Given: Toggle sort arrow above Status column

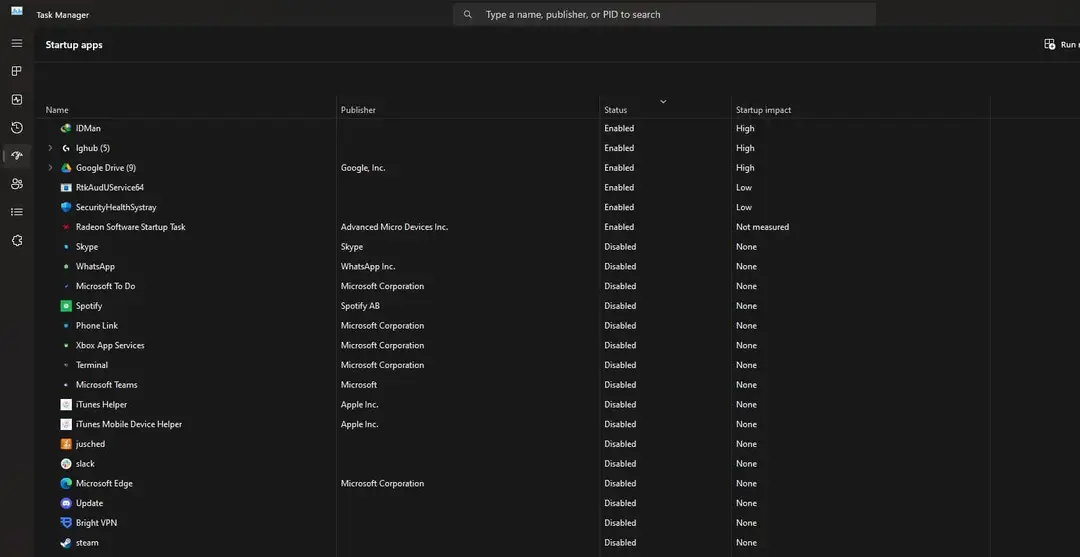Looking at the screenshot, I should [x=663, y=101].
